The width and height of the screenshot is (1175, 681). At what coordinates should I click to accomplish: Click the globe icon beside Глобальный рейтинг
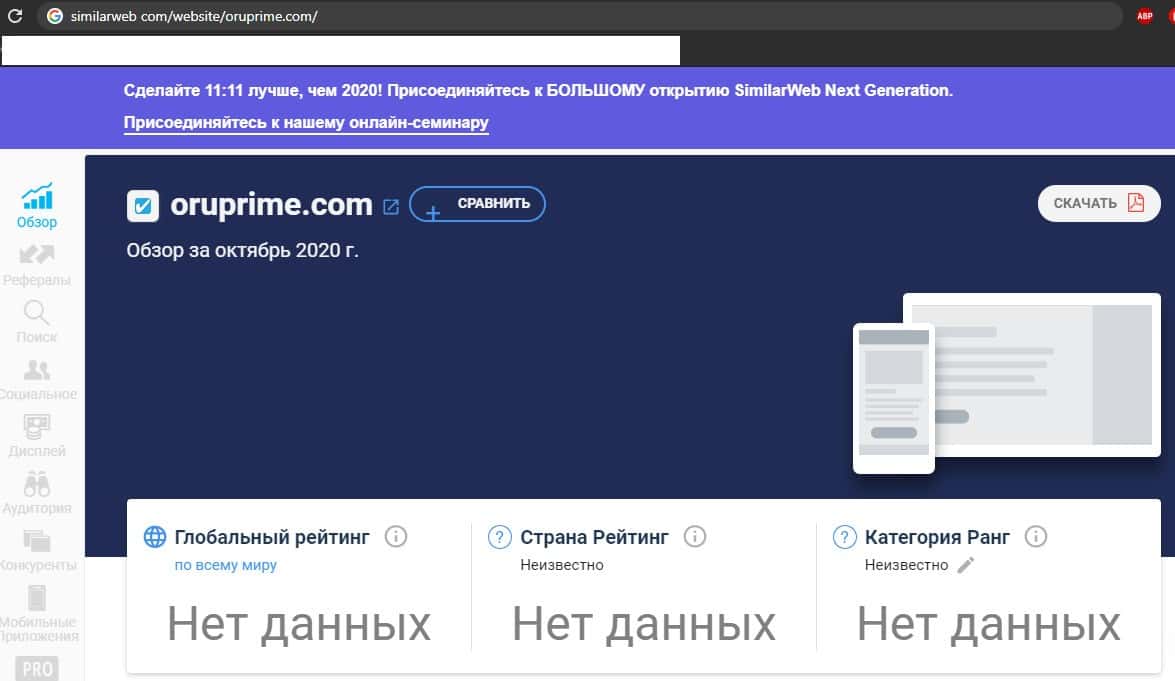point(154,536)
